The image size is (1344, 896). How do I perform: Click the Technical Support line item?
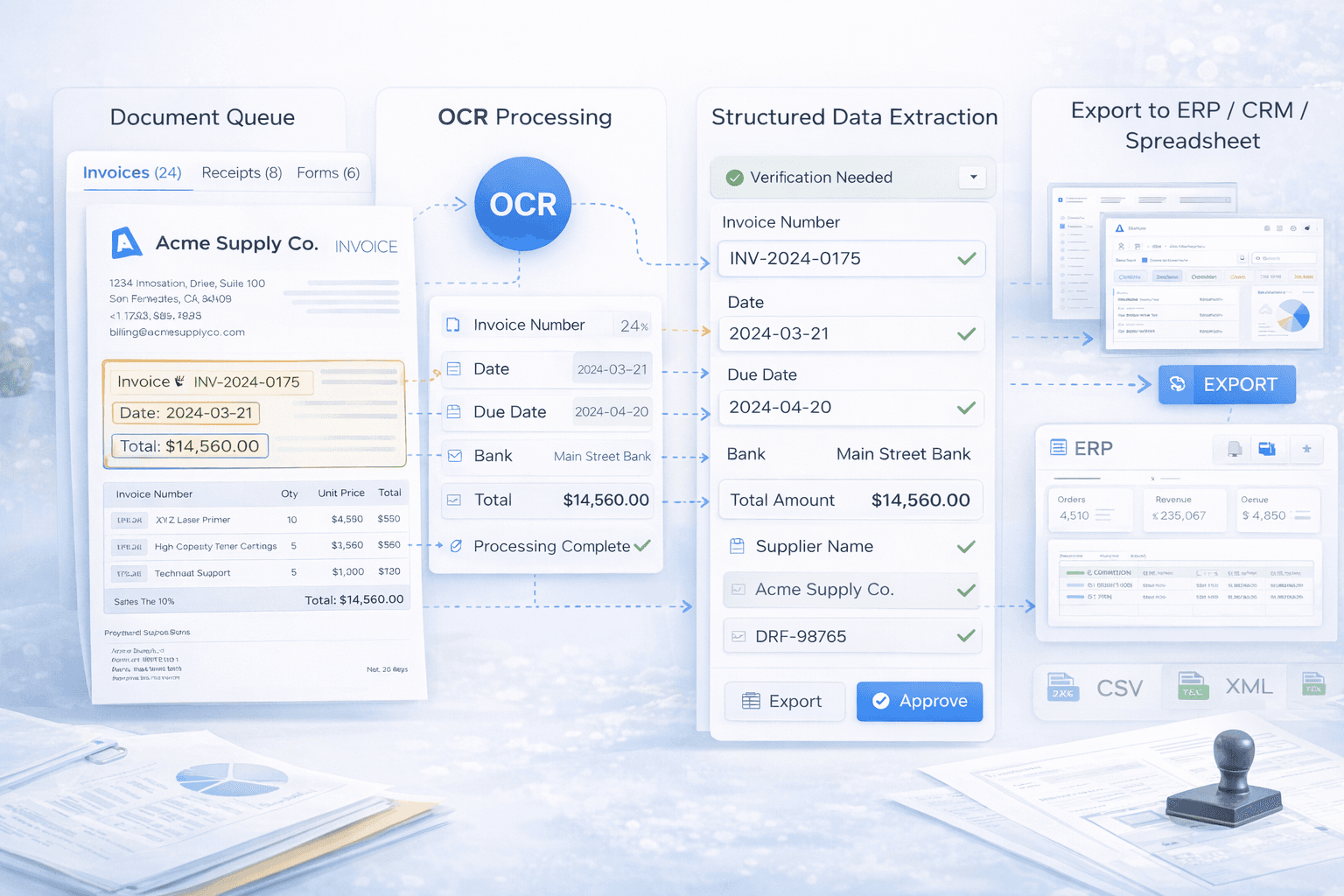coord(256,572)
